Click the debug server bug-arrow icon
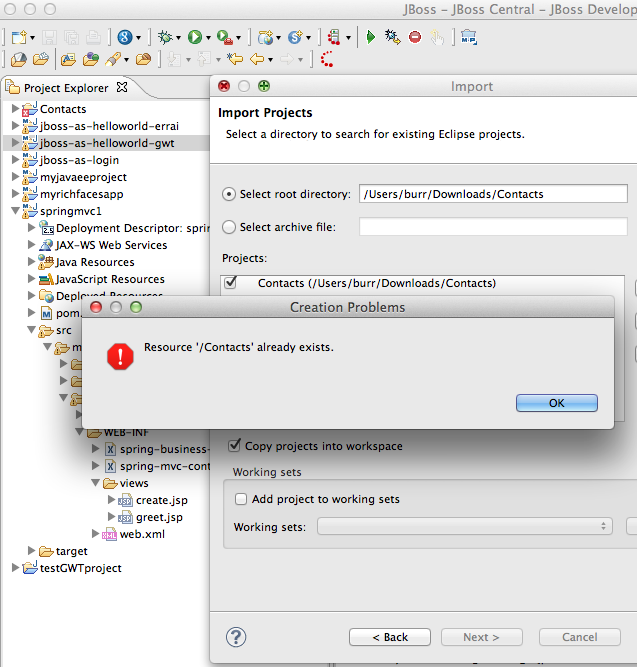Image resolution: width=637 pixels, height=667 pixels. pos(392,37)
